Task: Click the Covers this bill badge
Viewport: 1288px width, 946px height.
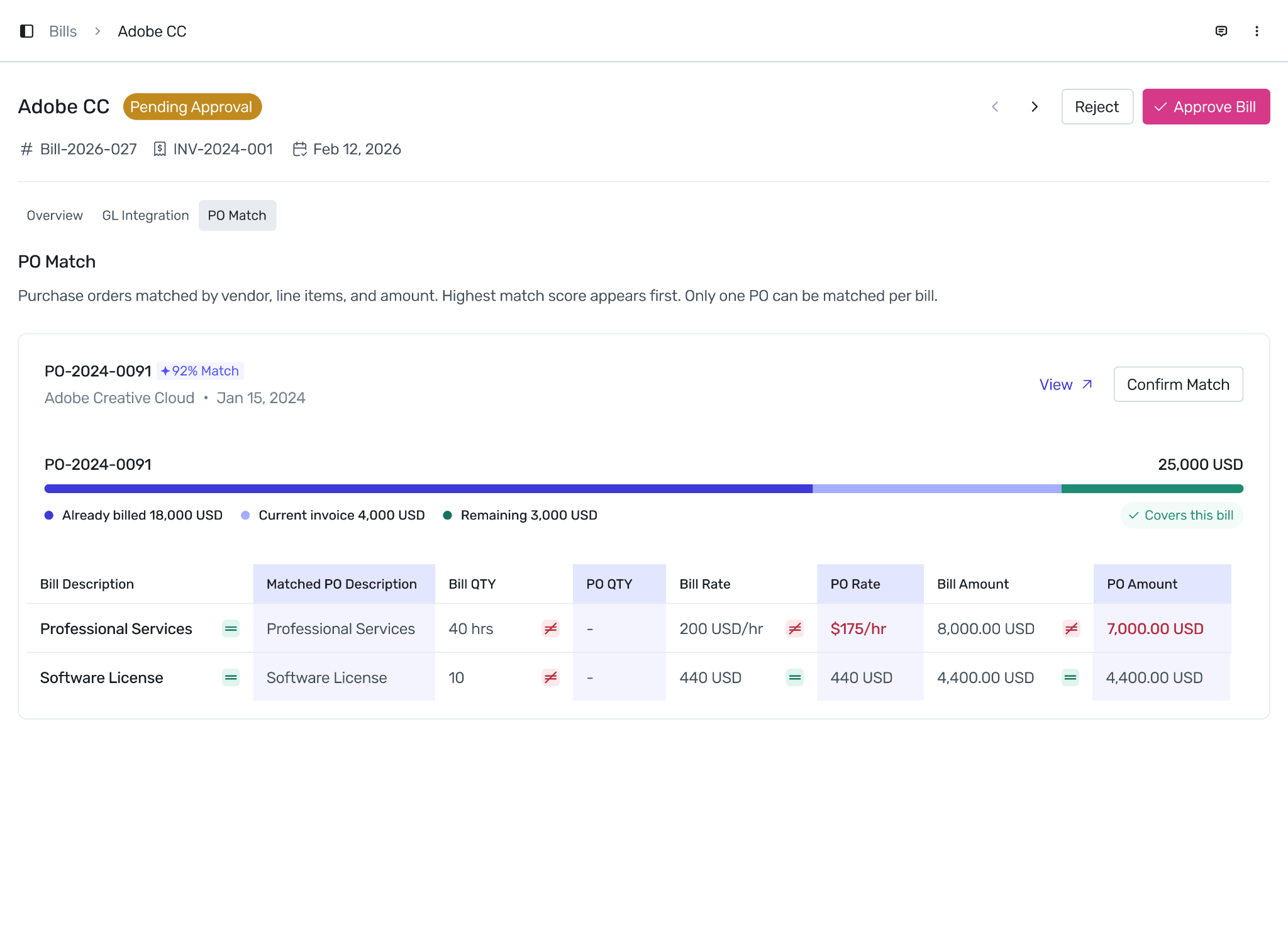Action: [1181, 516]
